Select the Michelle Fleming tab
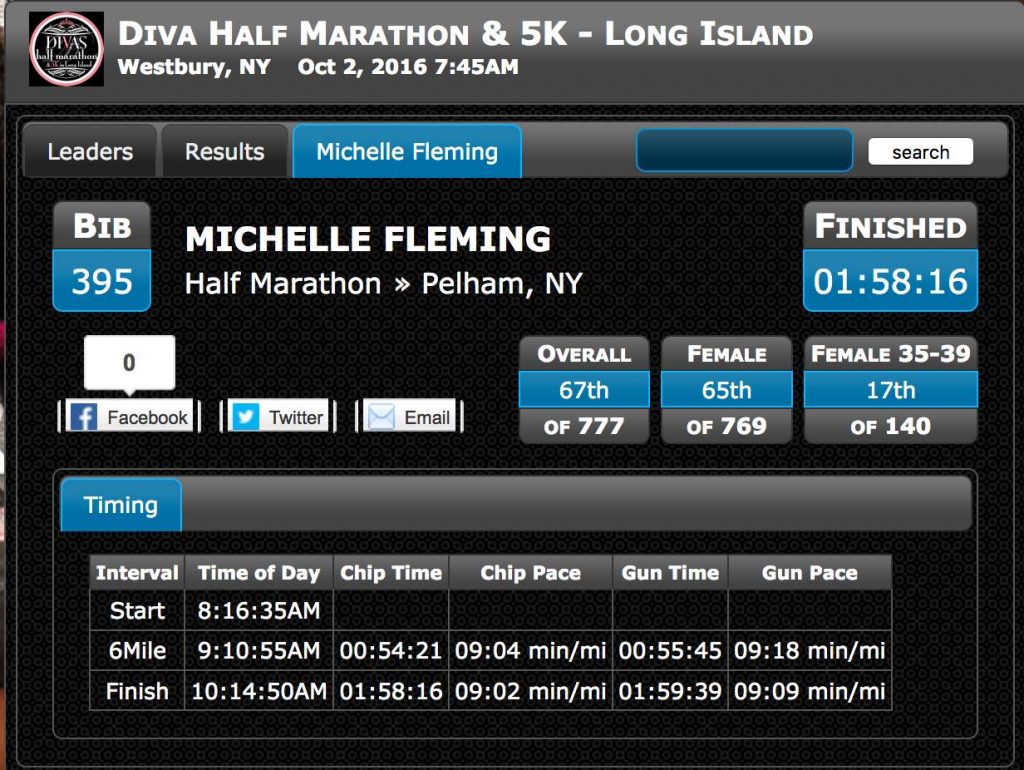The width and height of the screenshot is (1024, 770). point(407,152)
